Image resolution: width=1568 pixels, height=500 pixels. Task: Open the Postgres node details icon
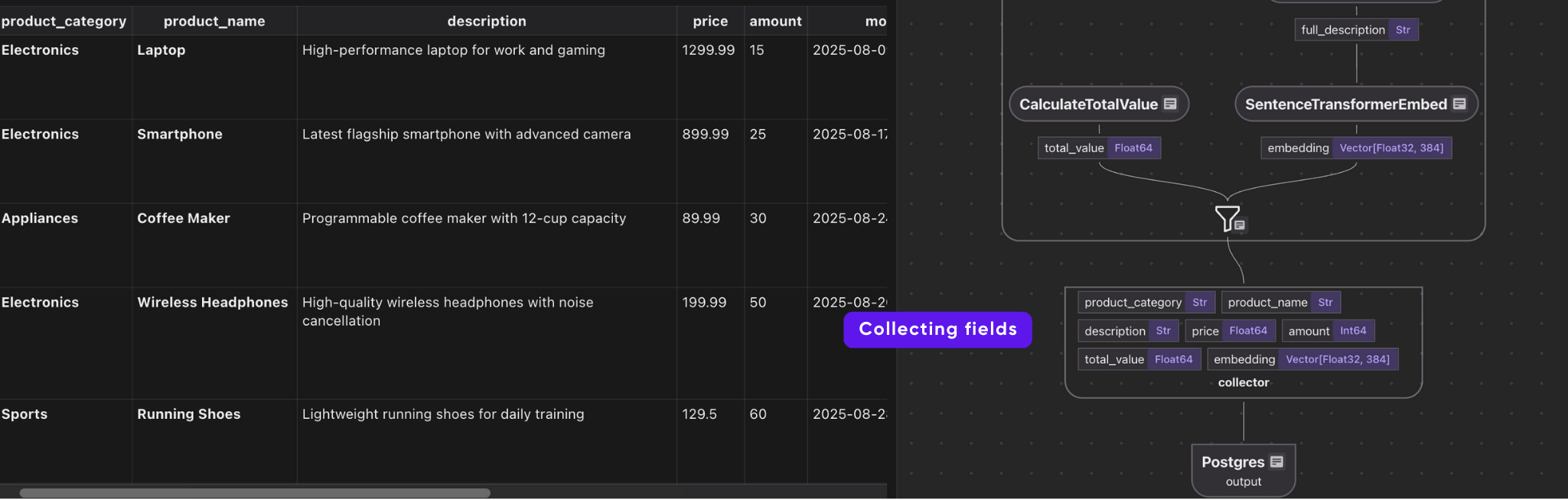pyautogui.click(x=1276, y=461)
